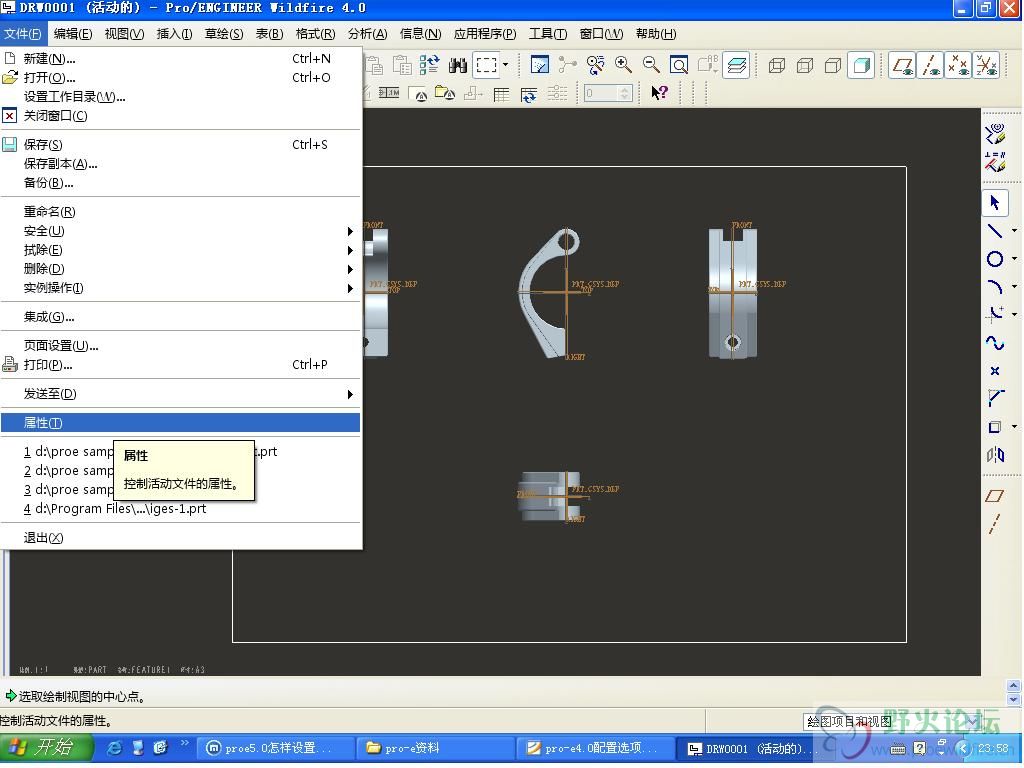Expand the circle tool flyout arrow
The height and width of the screenshot is (768, 1024).
[1014, 259]
